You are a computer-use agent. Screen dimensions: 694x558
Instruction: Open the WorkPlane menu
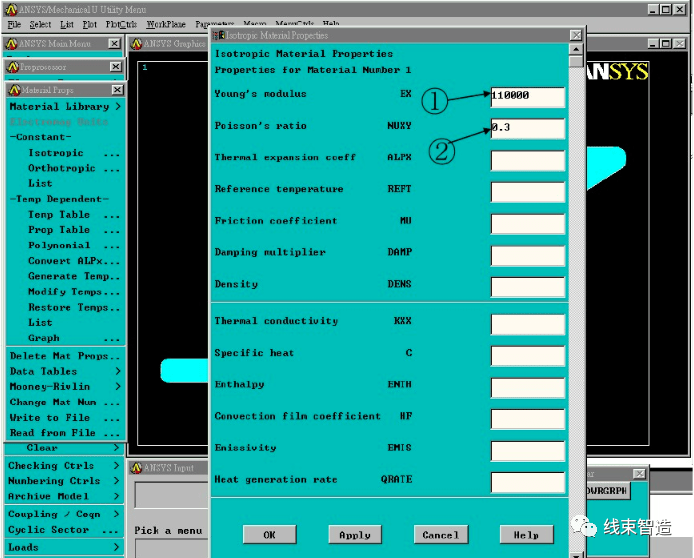[x=166, y=24]
